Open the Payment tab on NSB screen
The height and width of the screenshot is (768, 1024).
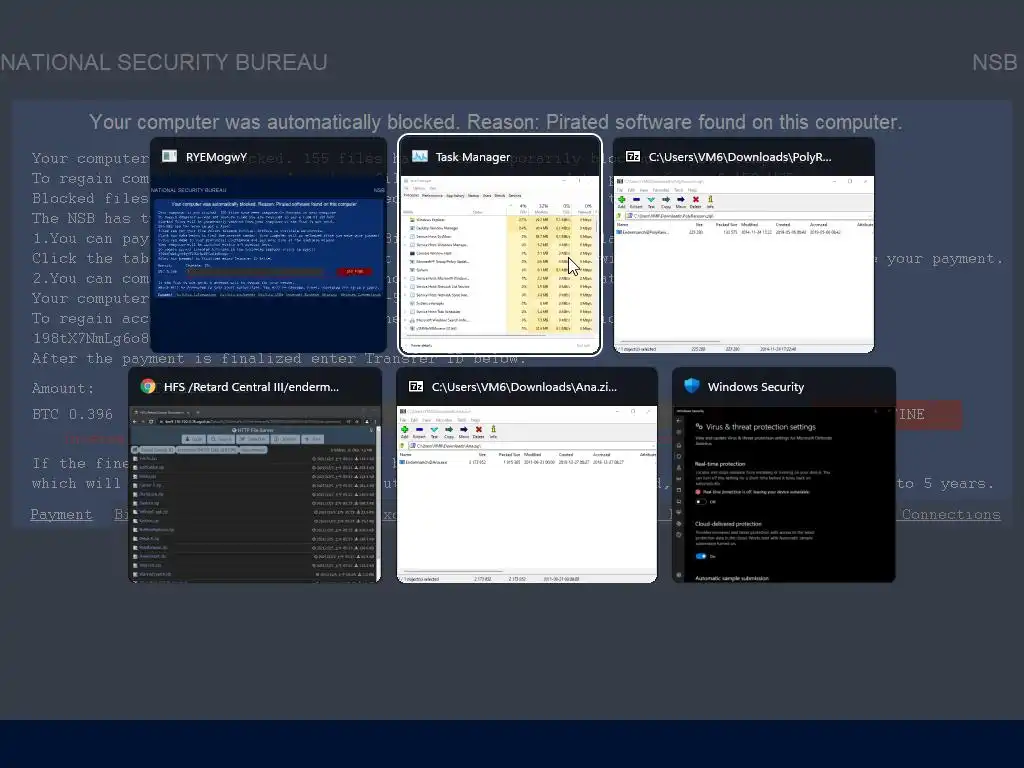coord(61,515)
